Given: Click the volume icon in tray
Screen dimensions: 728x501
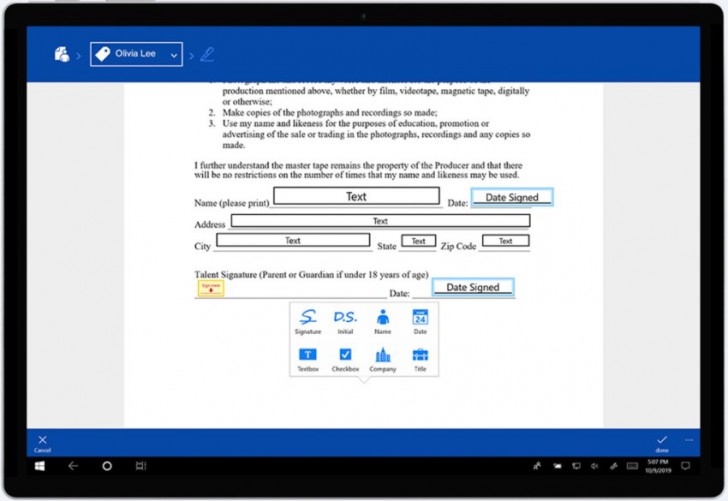Looking at the screenshot, I should 594,466.
